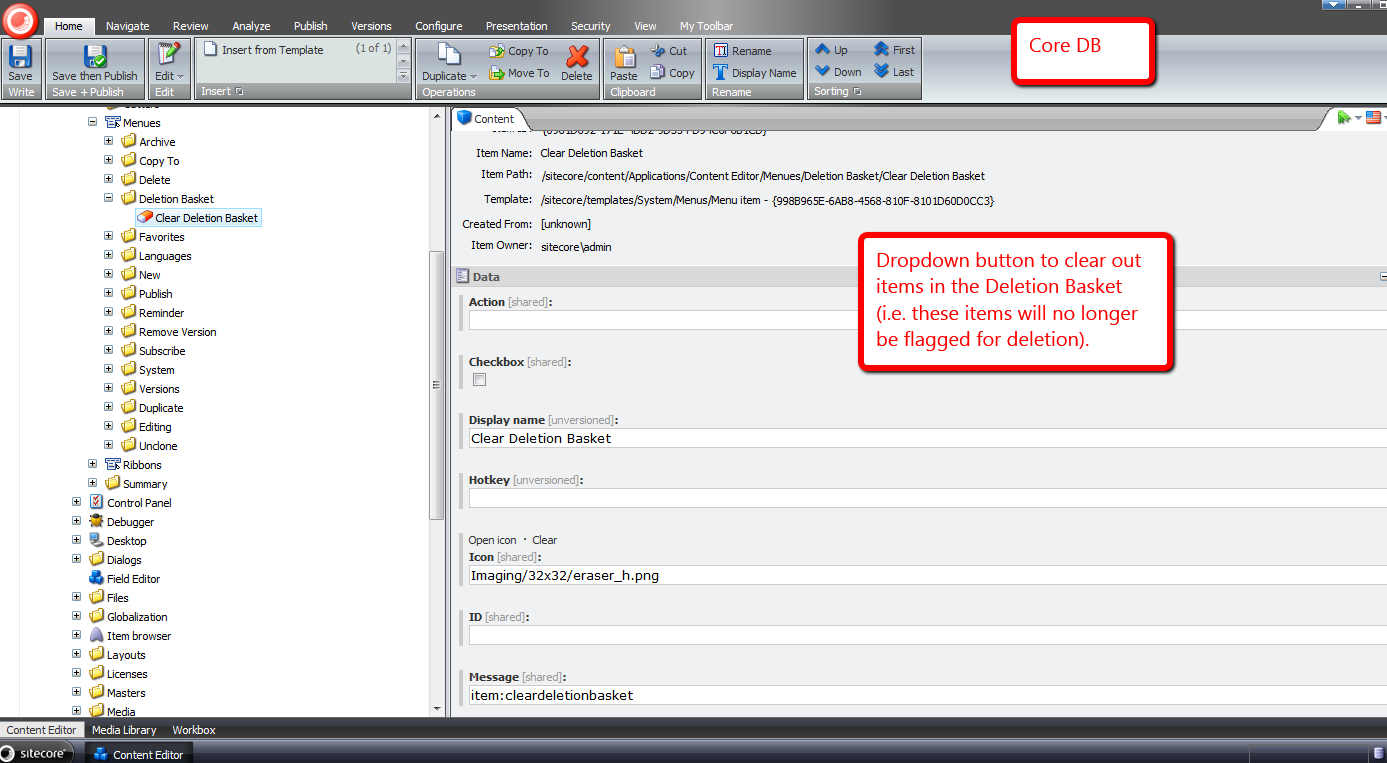Open the Media Library tab
This screenshot has width=1387, height=763.
[x=124, y=730]
